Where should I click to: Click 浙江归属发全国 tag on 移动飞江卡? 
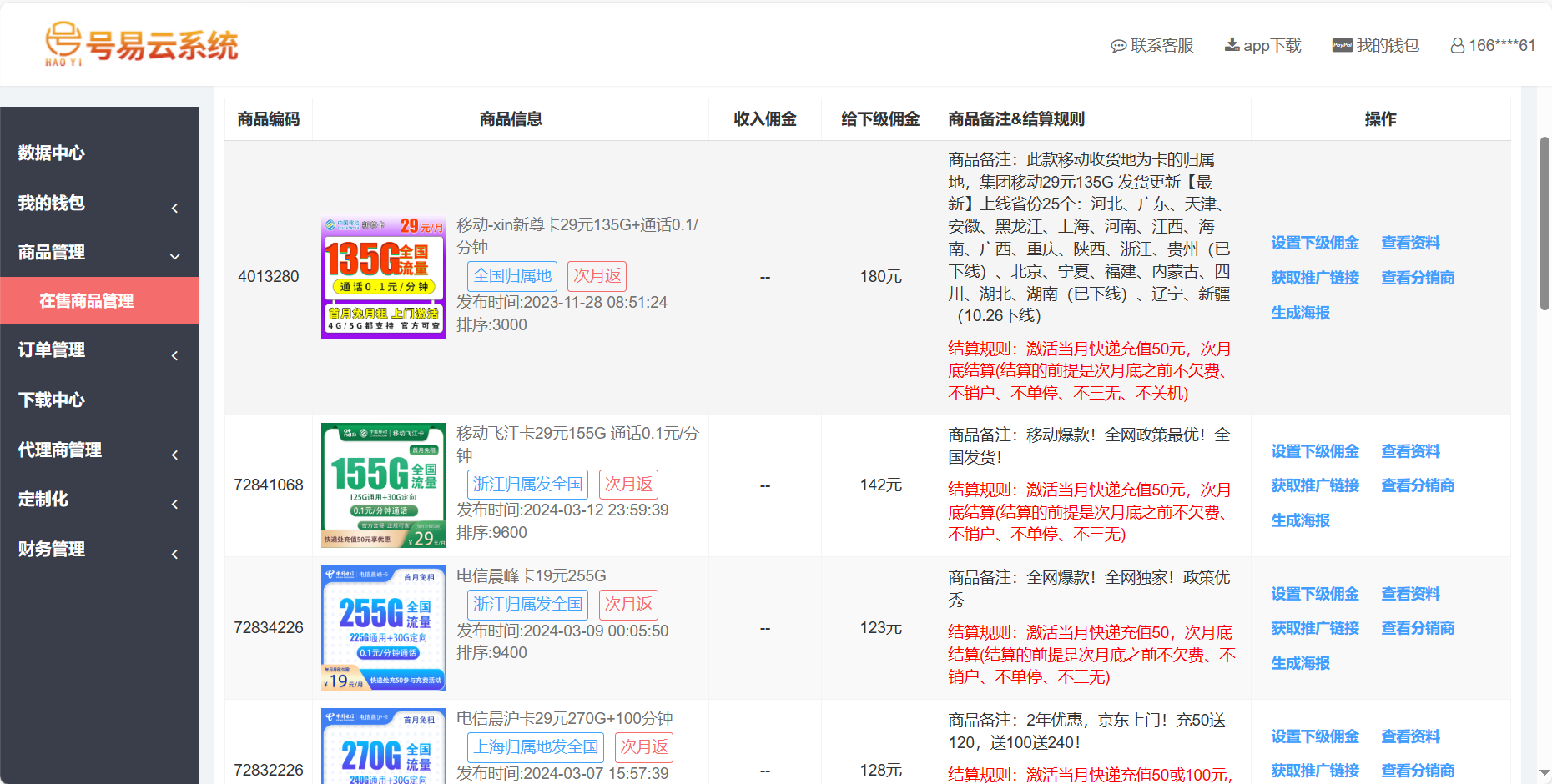(x=527, y=485)
